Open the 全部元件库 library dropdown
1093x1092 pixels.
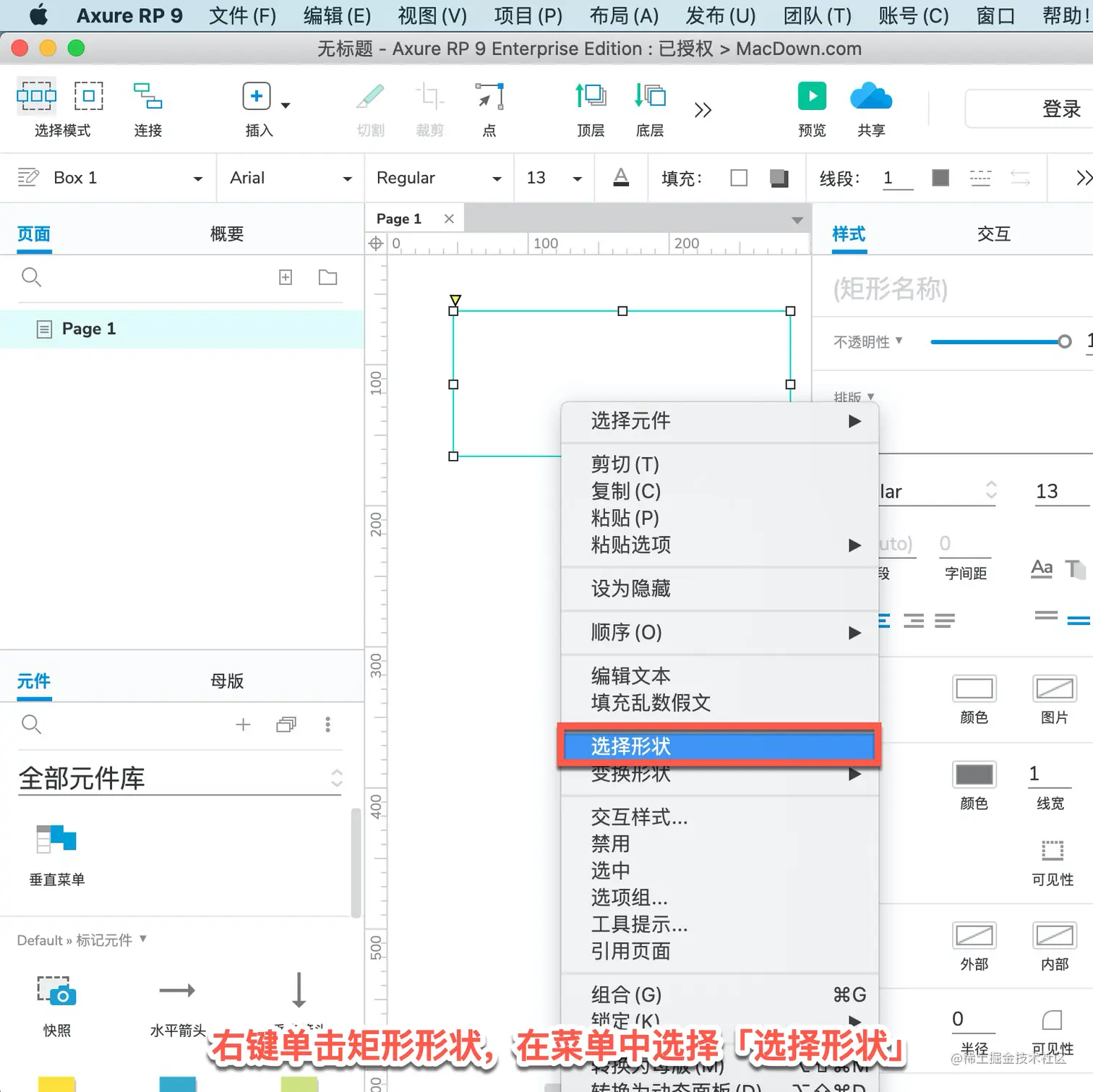click(180, 779)
